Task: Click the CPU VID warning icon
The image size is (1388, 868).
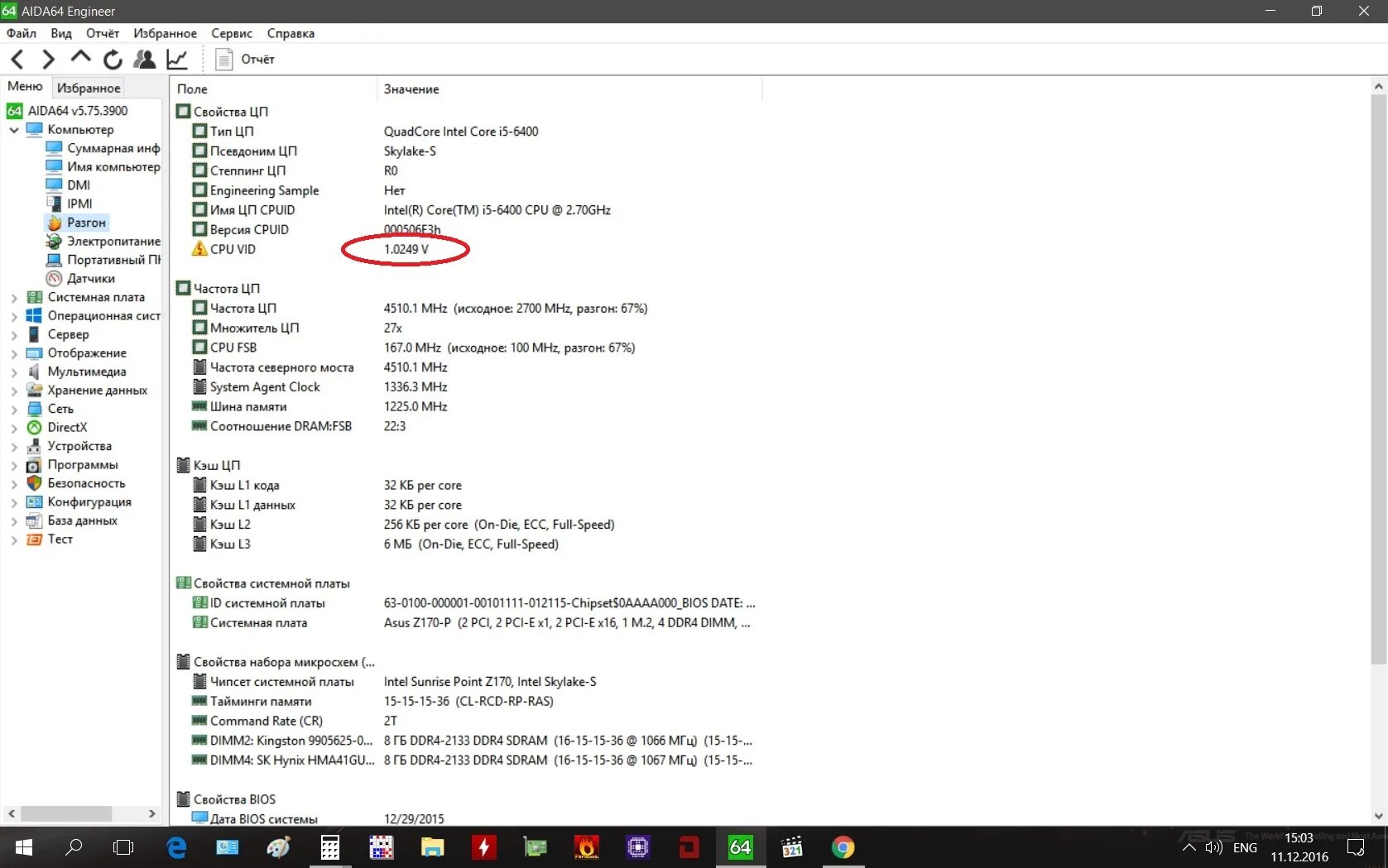Action: pyautogui.click(x=199, y=248)
